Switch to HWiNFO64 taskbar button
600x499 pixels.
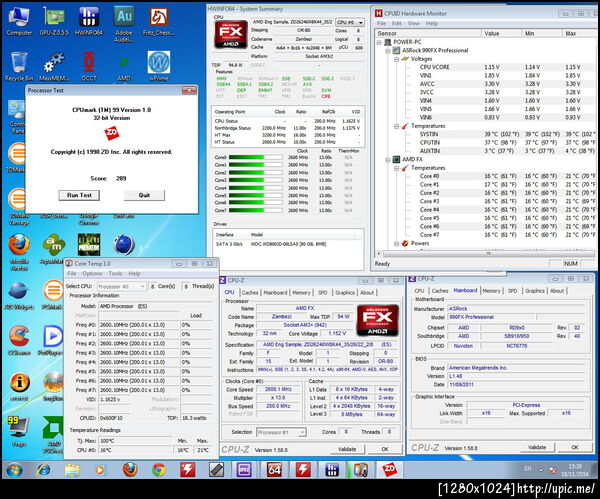(x=332, y=470)
